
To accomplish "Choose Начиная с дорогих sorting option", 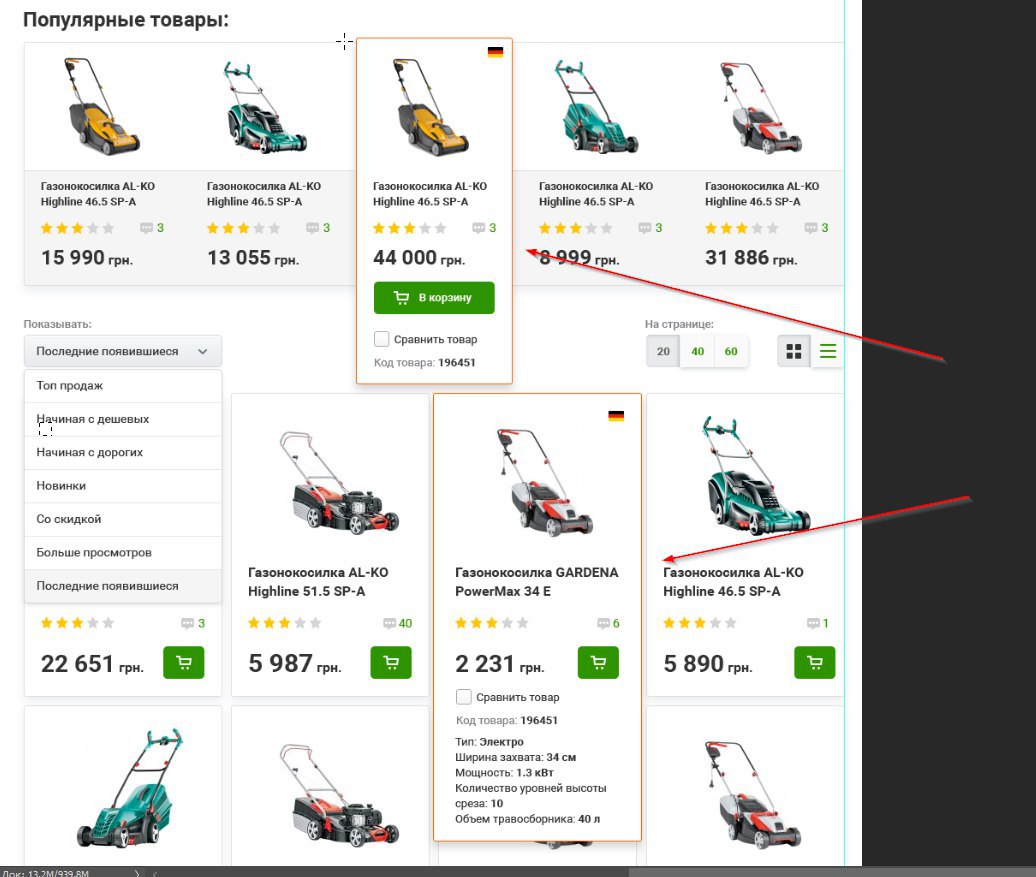I will pos(123,452).
